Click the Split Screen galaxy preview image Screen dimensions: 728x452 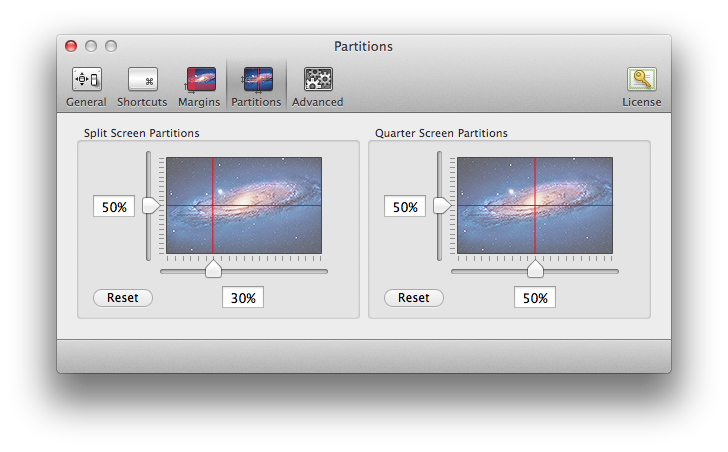244,205
